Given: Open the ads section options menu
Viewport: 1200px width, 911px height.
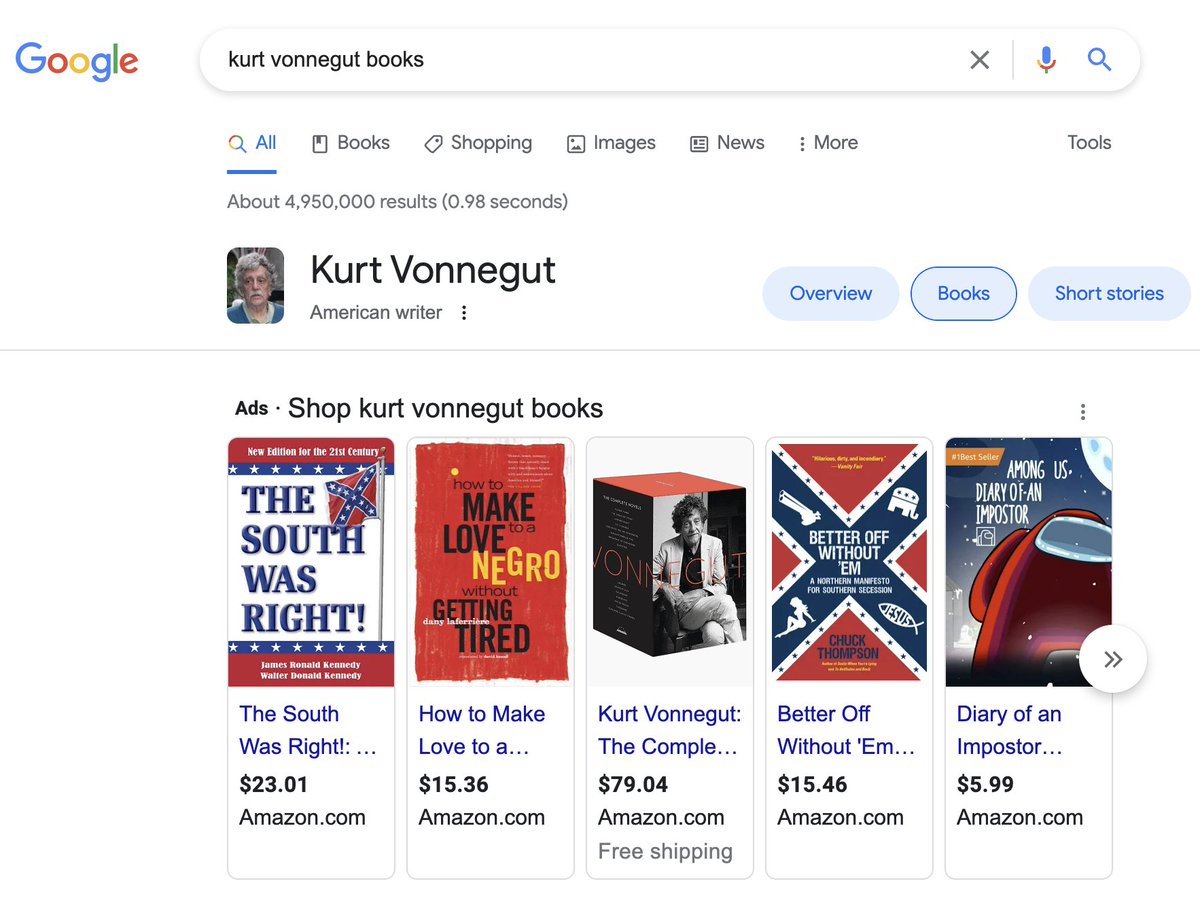Looking at the screenshot, I should point(1083,412).
